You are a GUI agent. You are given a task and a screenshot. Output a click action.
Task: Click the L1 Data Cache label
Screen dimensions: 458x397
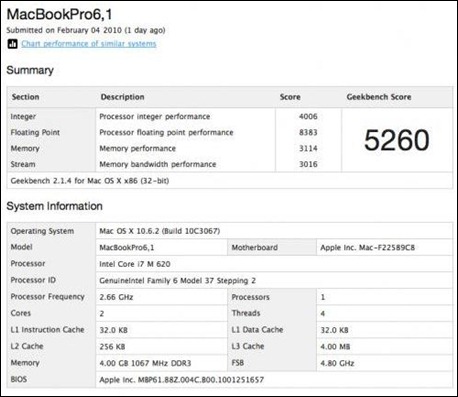pos(257,330)
